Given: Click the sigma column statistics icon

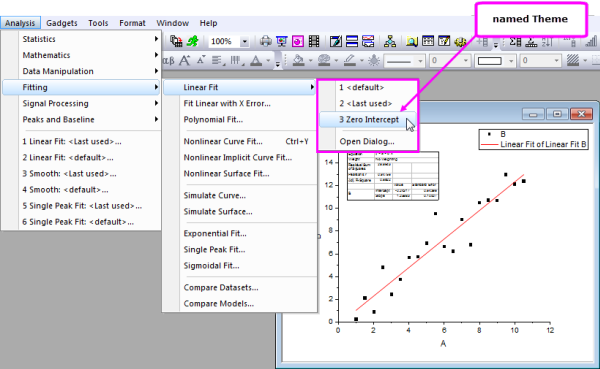Looking at the screenshot, I should [x=515, y=41].
